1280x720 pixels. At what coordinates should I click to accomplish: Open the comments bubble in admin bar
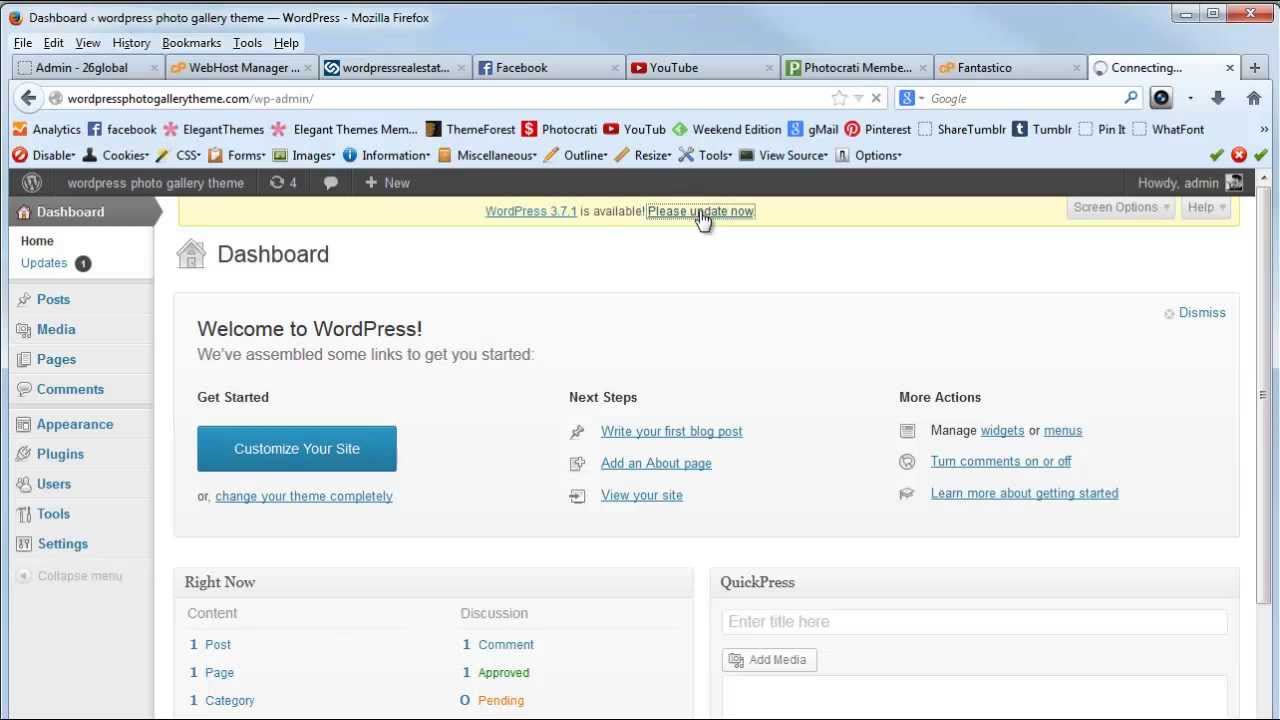pos(331,183)
